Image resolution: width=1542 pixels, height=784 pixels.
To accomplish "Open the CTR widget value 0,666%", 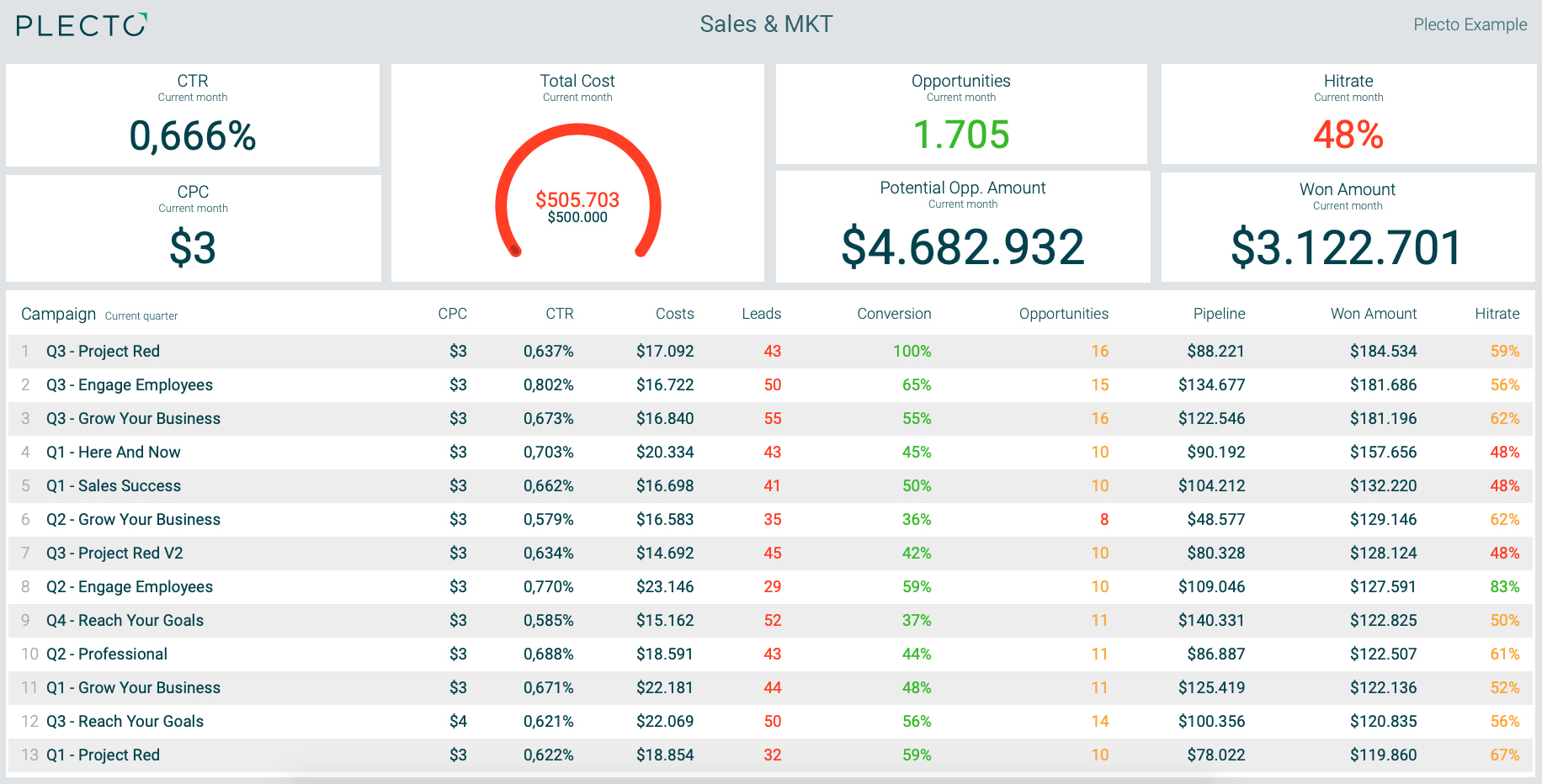I will (x=193, y=135).
